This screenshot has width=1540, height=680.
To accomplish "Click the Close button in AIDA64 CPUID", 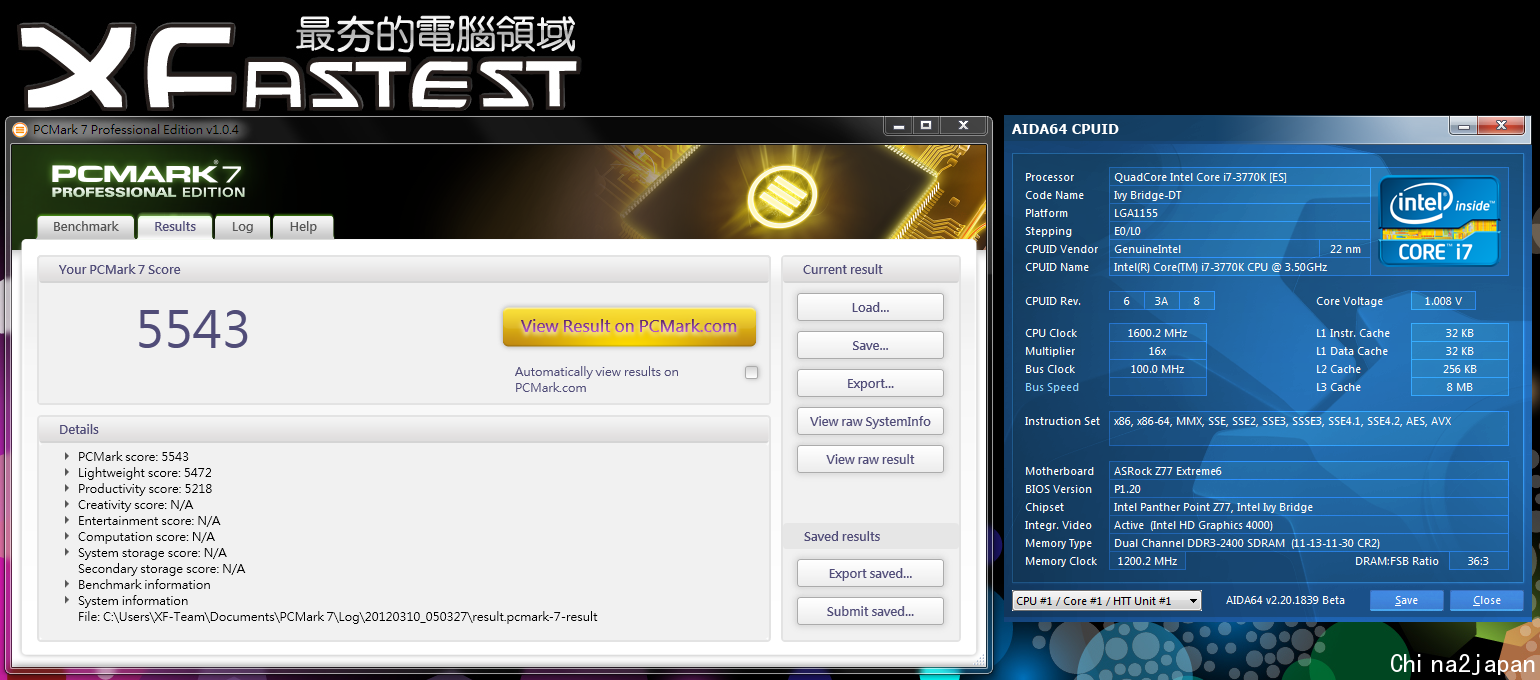I will point(1486,600).
